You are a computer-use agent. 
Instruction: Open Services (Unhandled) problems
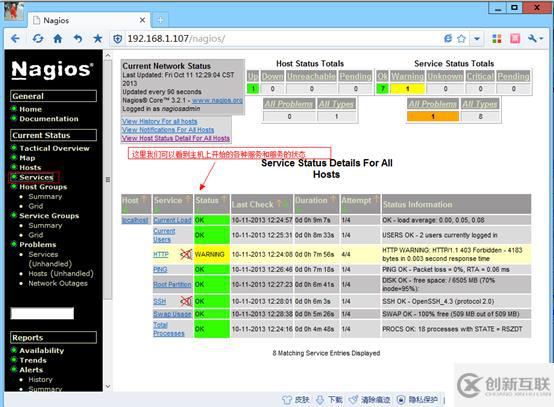click(x=50, y=259)
